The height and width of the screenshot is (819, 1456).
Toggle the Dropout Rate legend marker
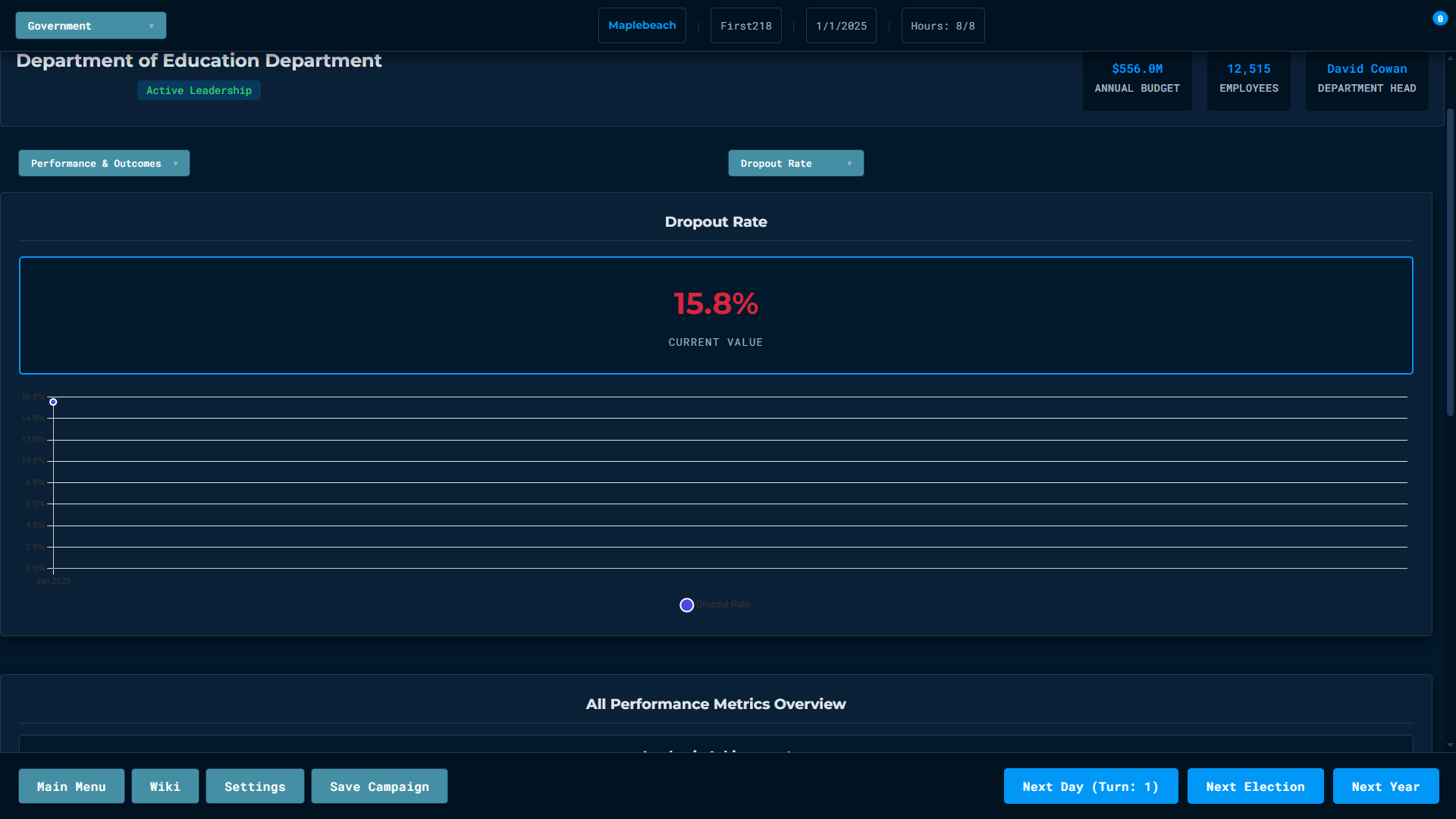(x=686, y=605)
